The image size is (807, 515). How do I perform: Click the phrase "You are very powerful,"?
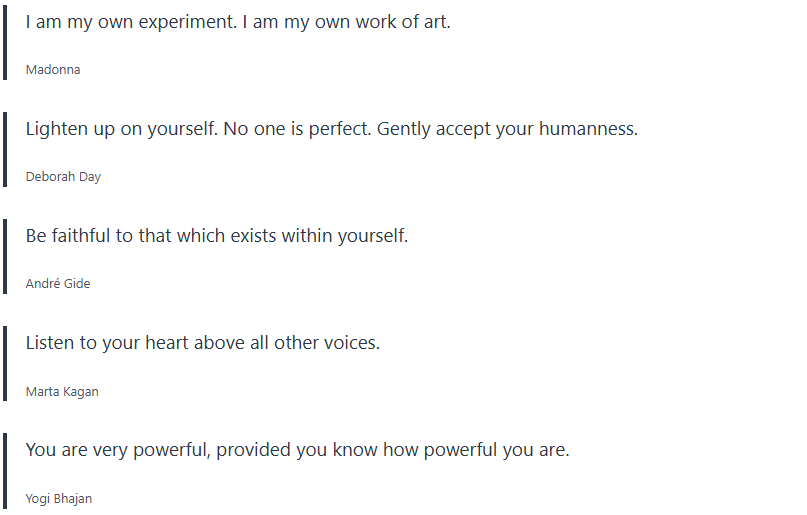pyautogui.click(x=118, y=450)
